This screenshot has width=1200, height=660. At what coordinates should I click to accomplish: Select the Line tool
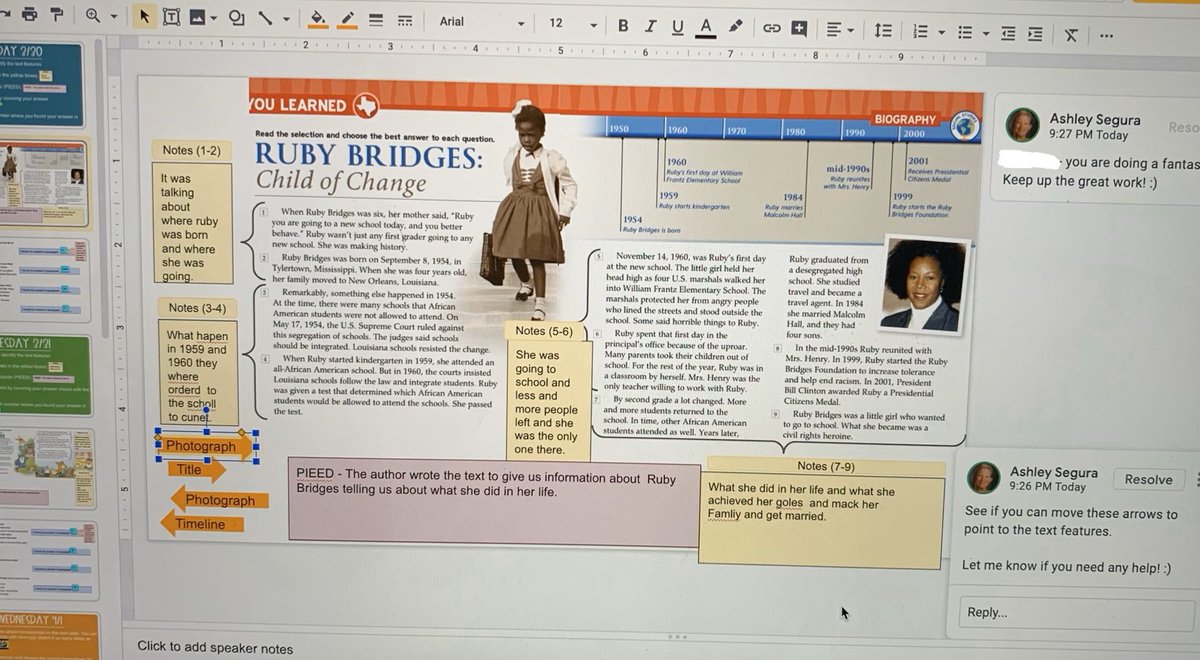[266, 19]
